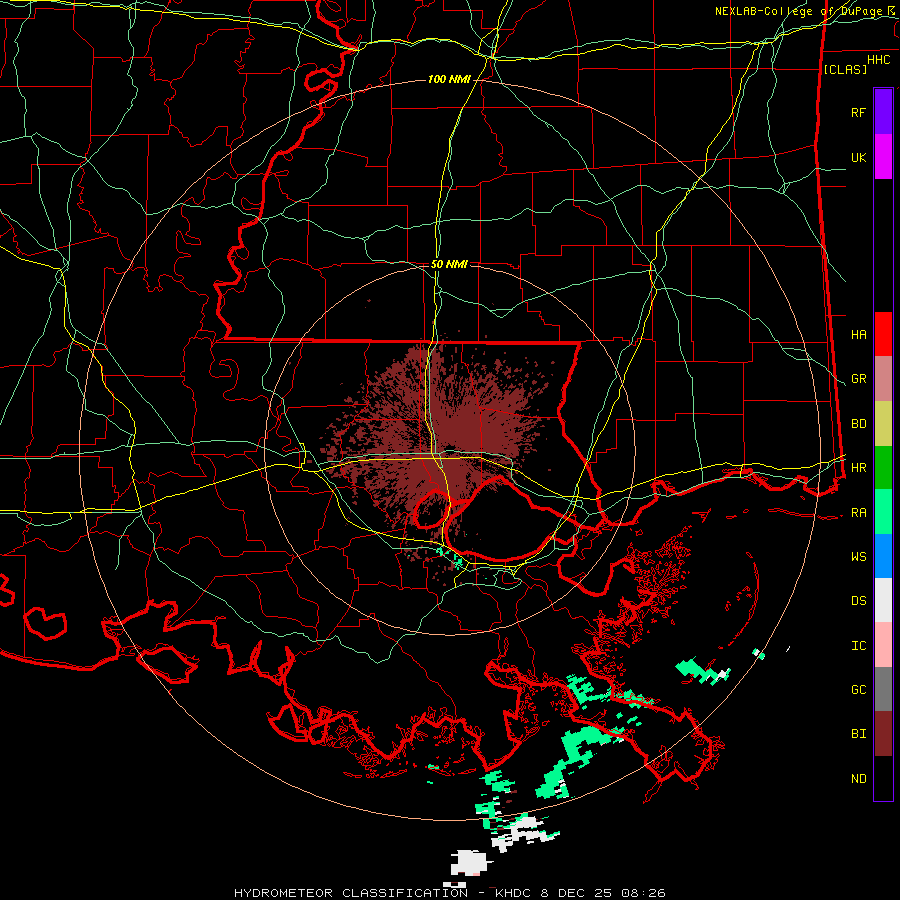
Task: Click the 50 NMI range ring label
Action: point(449,264)
